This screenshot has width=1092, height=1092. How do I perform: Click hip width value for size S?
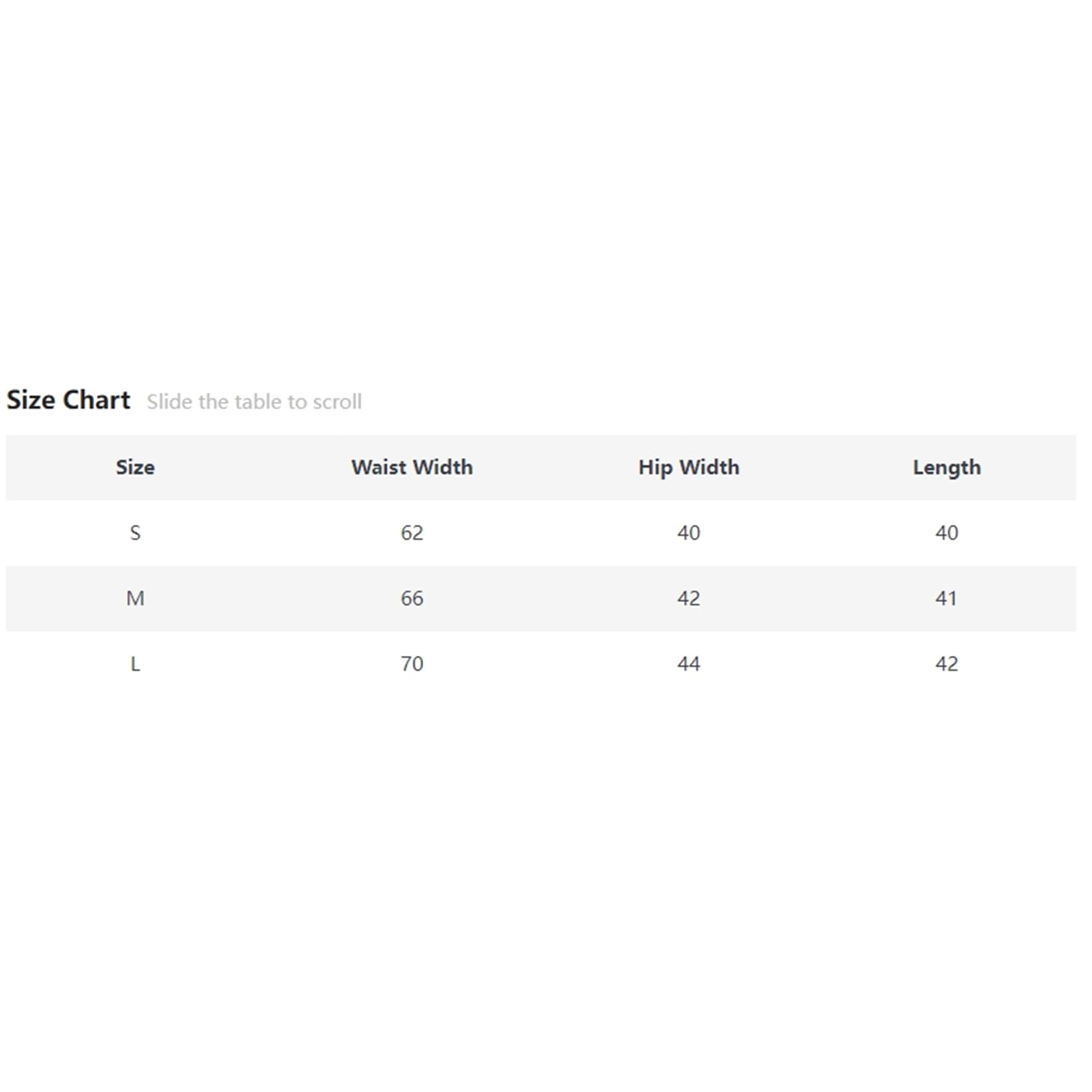689,532
